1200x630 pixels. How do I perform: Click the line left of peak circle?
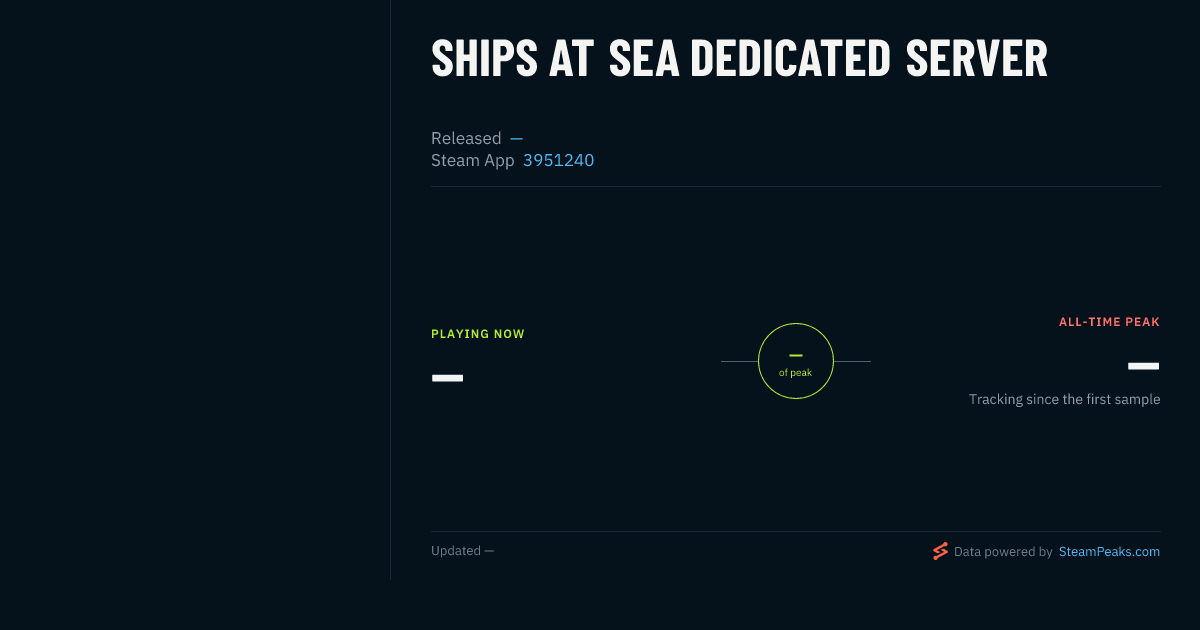tap(739, 361)
